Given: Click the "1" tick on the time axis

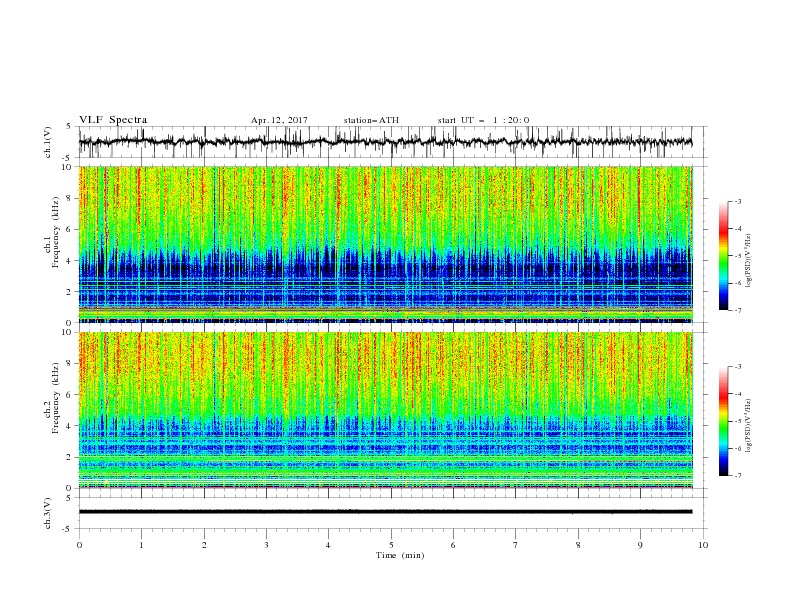Looking at the screenshot, I should pos(142,545).
